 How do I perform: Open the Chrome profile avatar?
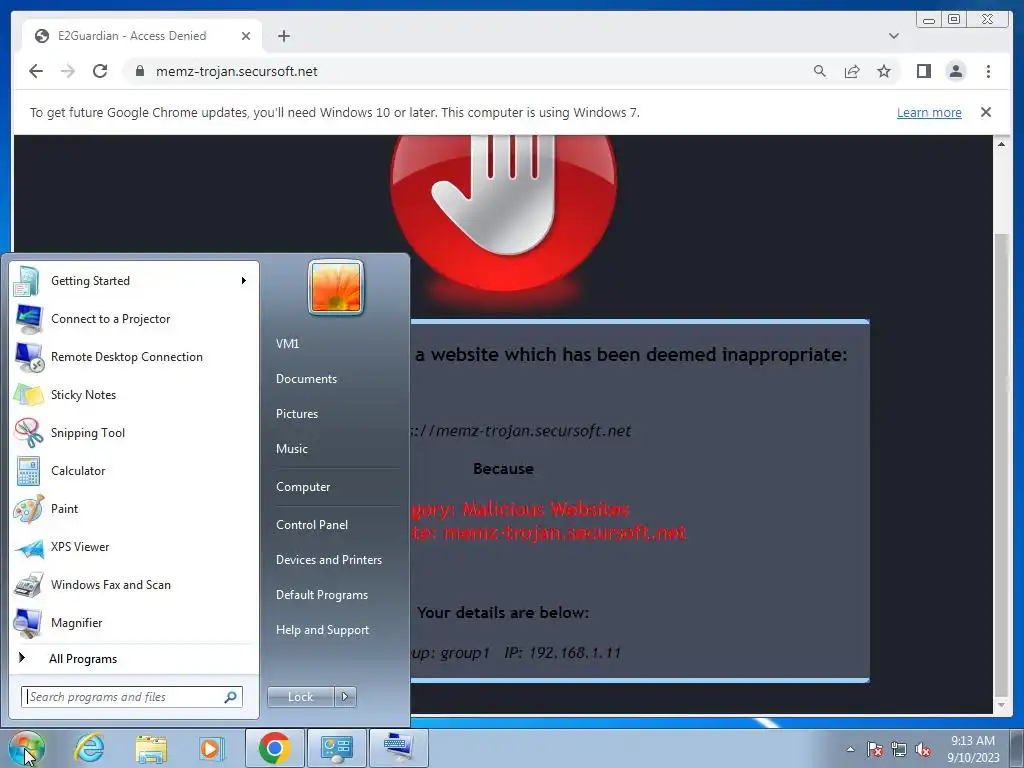coord(956,71)
